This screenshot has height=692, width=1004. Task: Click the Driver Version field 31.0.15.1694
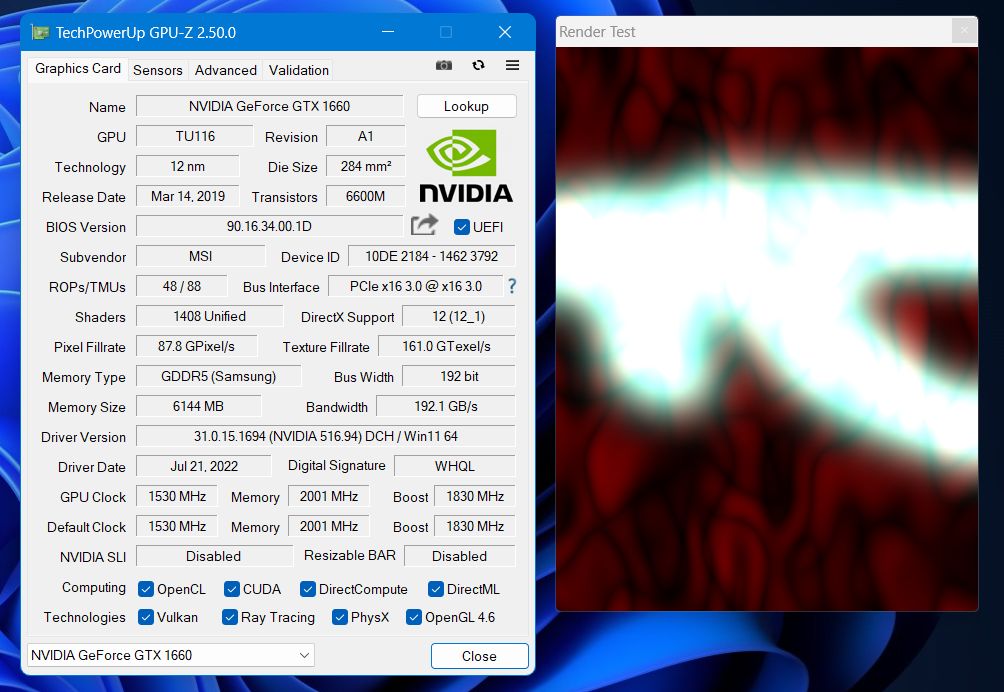325,436
